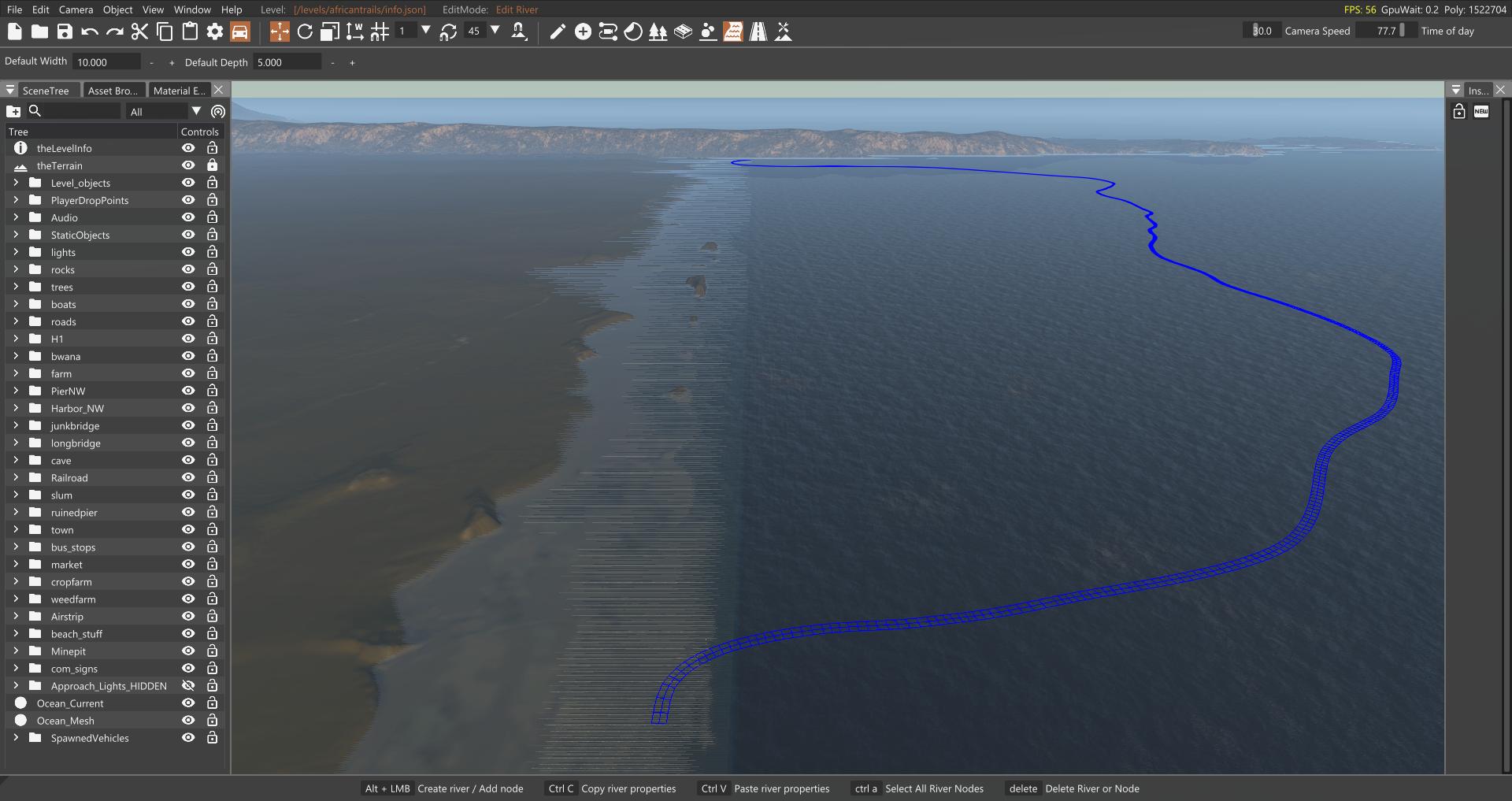
Task: Click the Default Depth input field
Action: point(287,62)
